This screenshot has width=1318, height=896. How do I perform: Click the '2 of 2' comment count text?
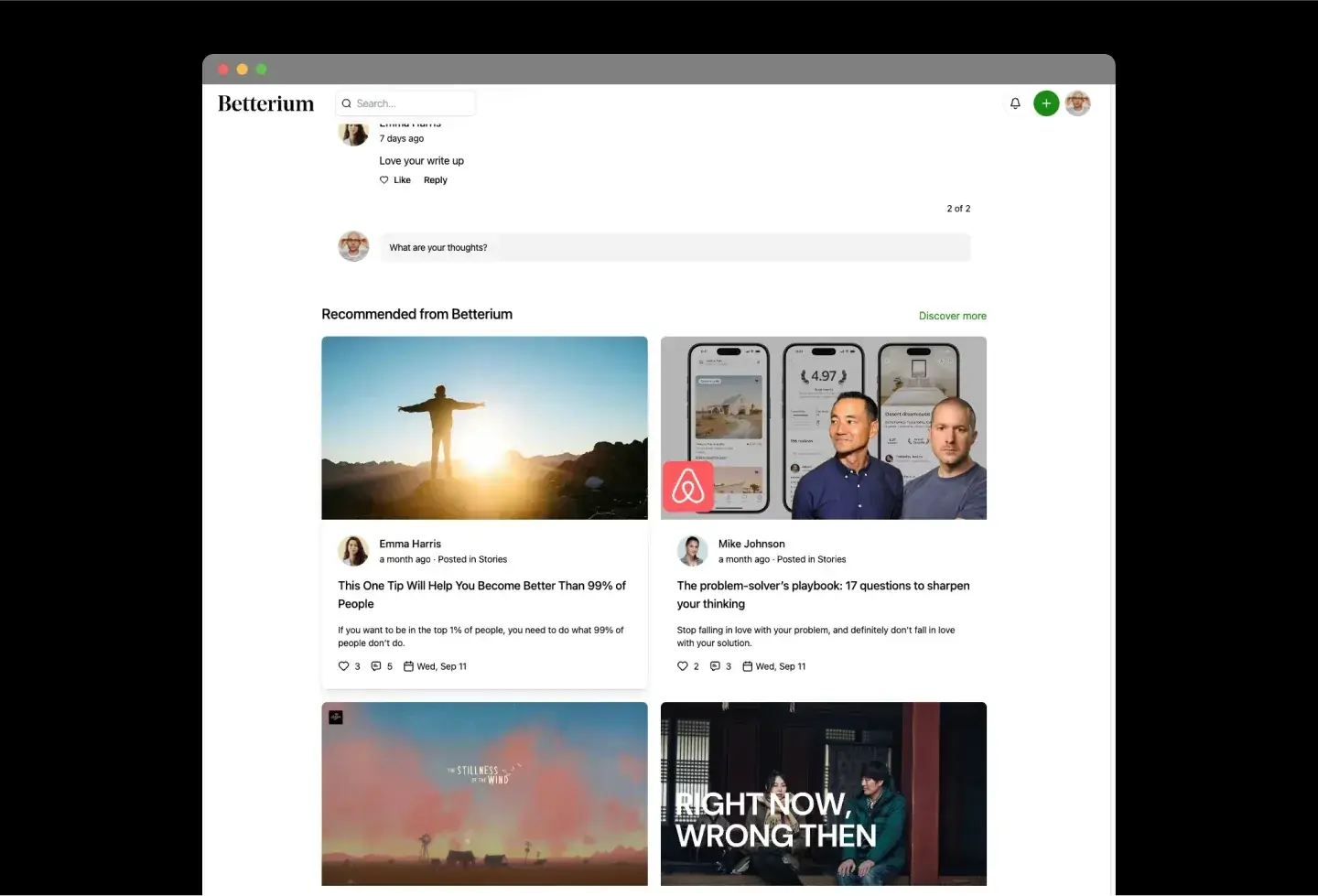point(958,209)
